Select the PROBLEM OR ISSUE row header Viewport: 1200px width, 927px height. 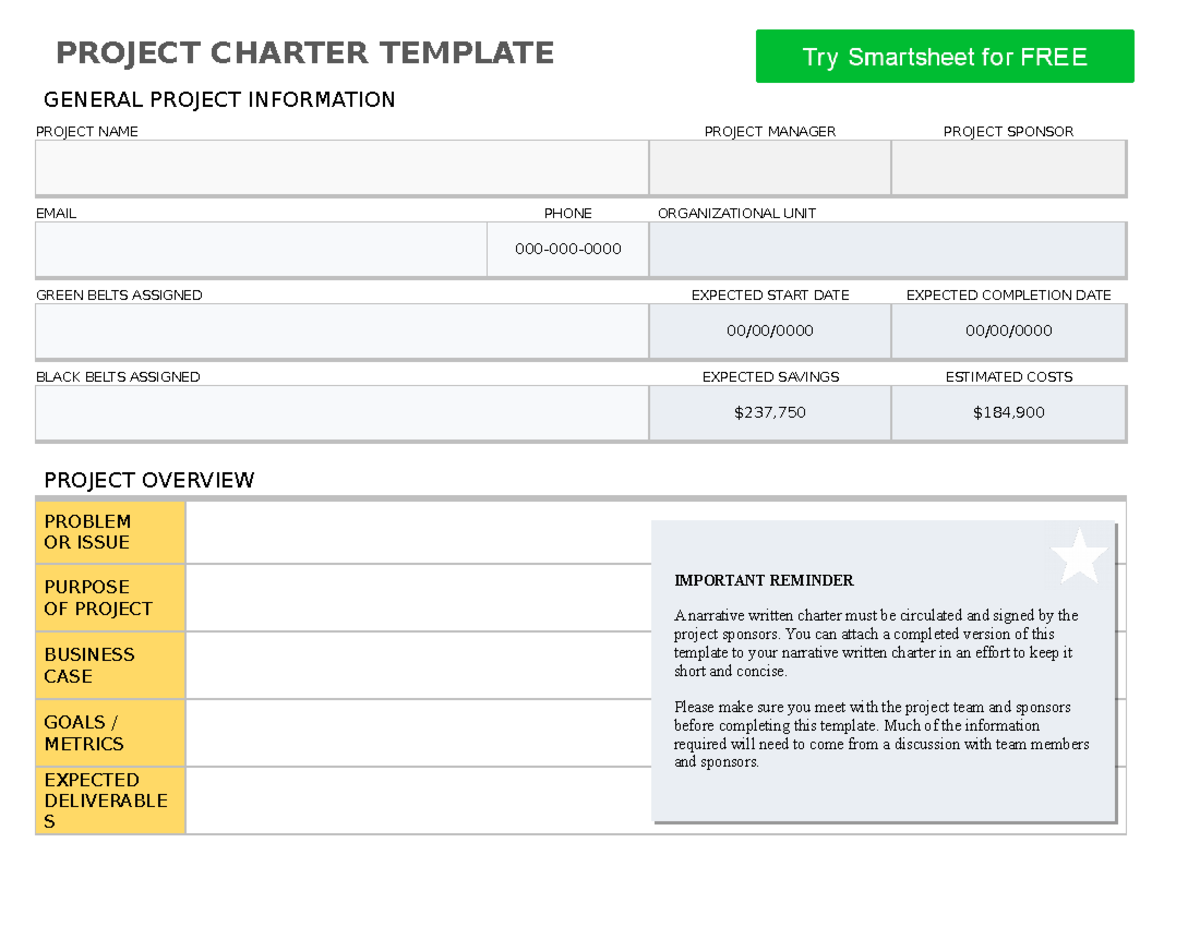coord(110,531)
